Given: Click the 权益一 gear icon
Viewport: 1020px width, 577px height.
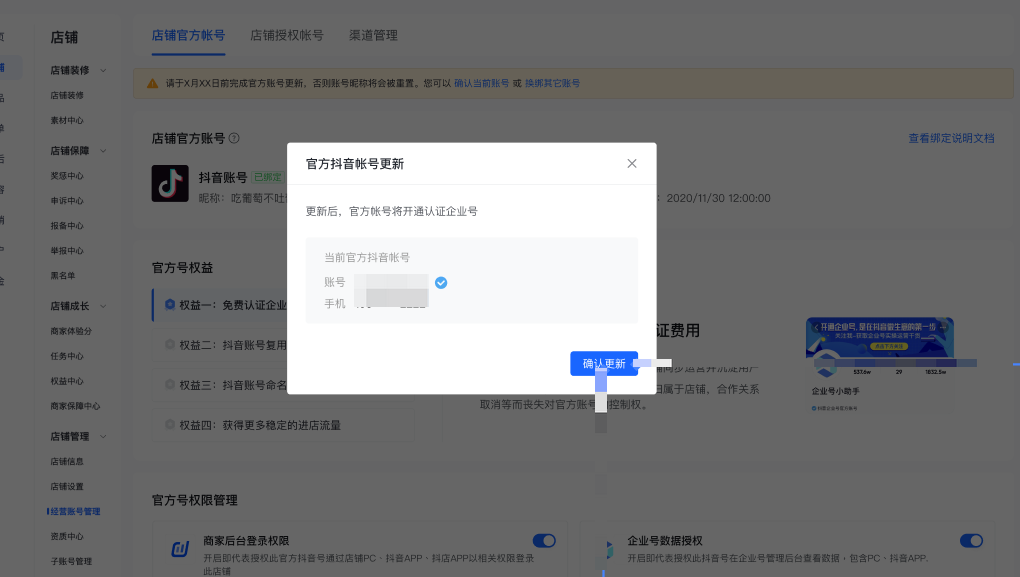Looking at the screenshot, I should pos(170,305).
